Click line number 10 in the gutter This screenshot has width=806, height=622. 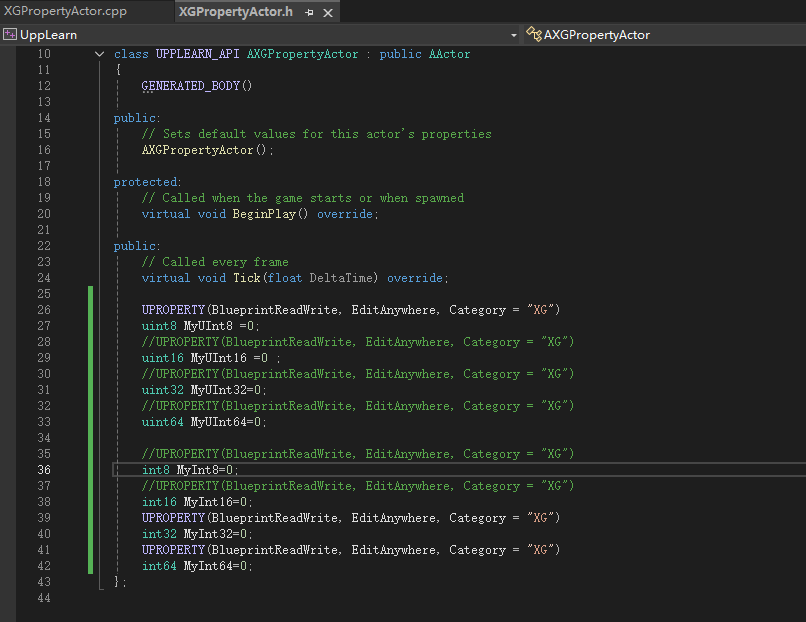[43, 54]
